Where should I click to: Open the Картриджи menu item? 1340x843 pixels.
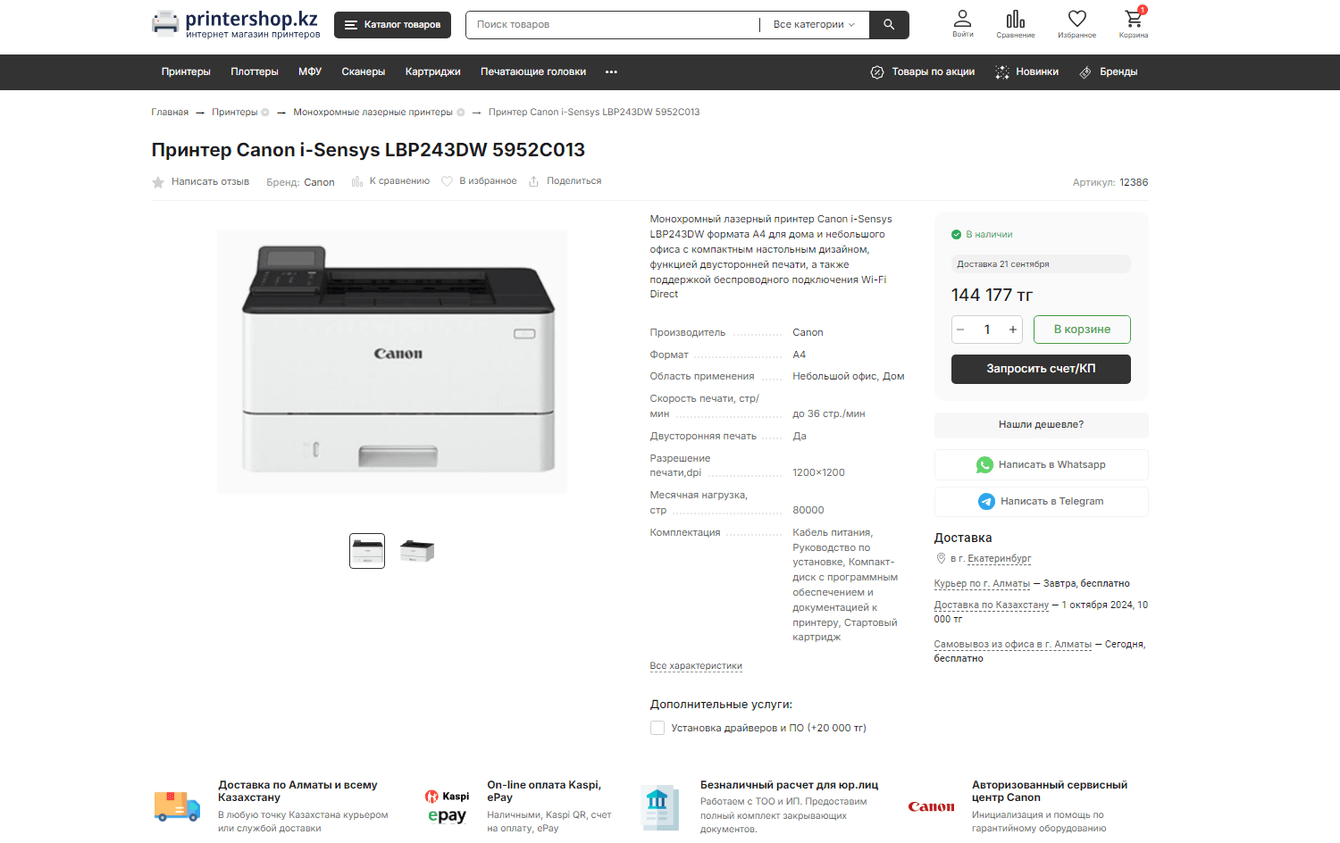click(433, 72)
